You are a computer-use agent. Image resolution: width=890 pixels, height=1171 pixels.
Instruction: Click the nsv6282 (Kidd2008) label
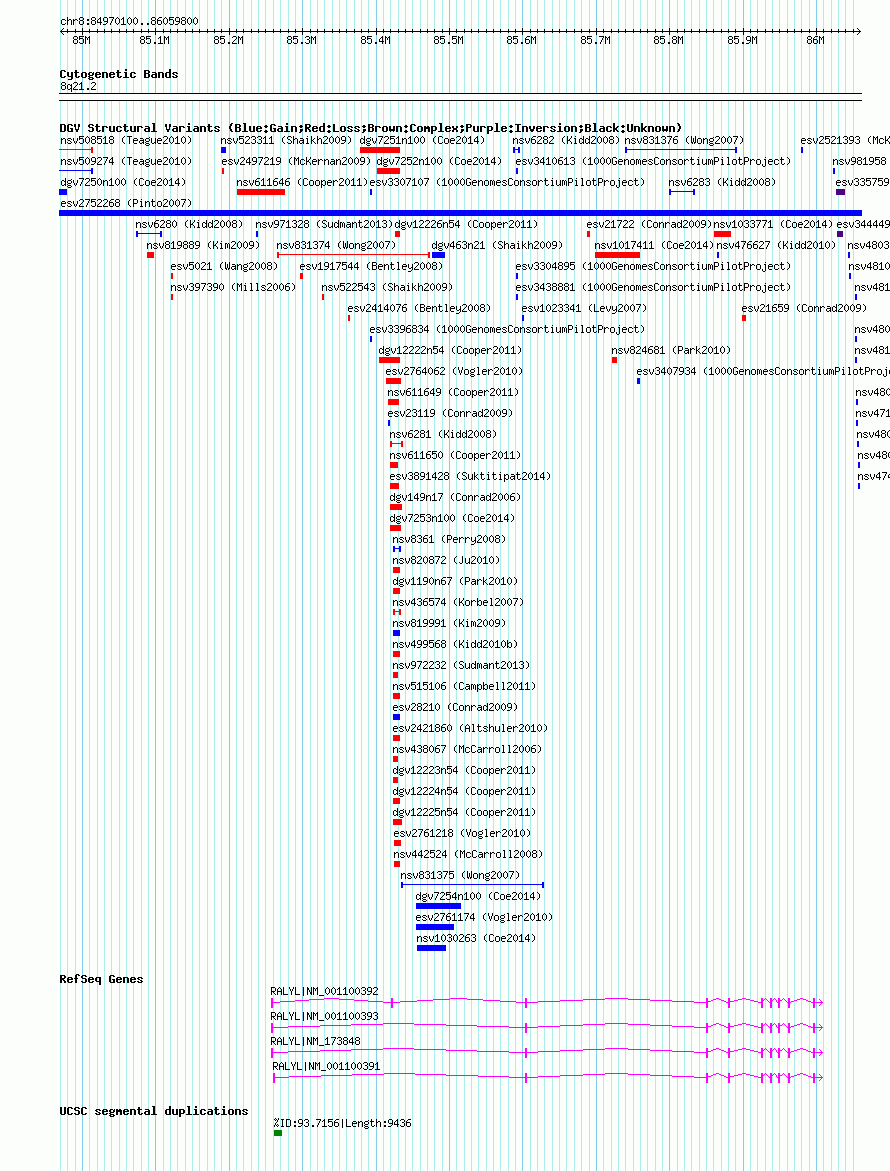[566, 140]
